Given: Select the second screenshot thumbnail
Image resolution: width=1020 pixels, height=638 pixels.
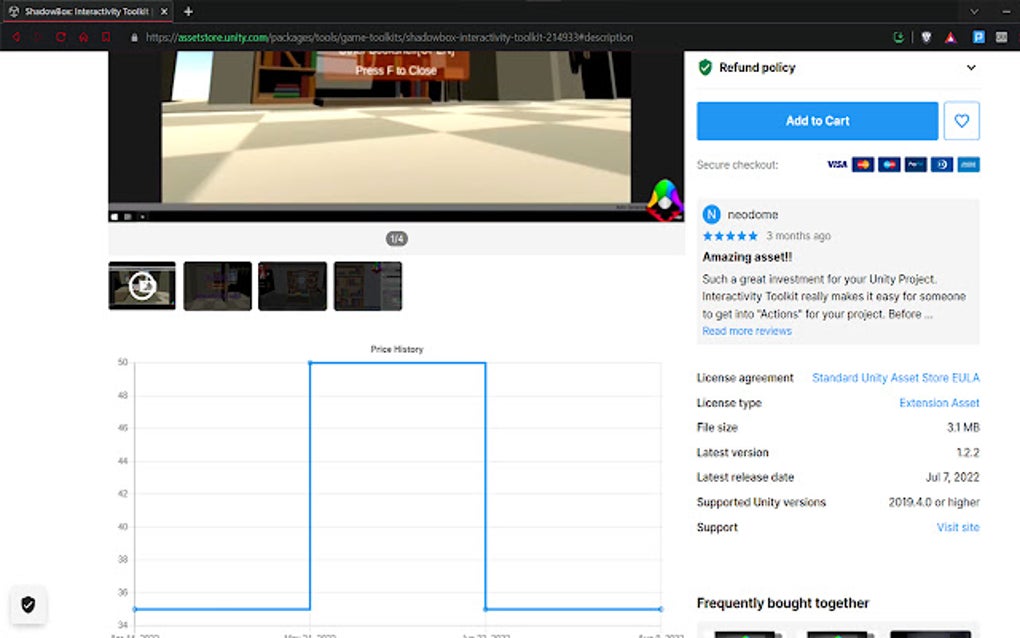Looking at the screenshot, I should point(217,286).
